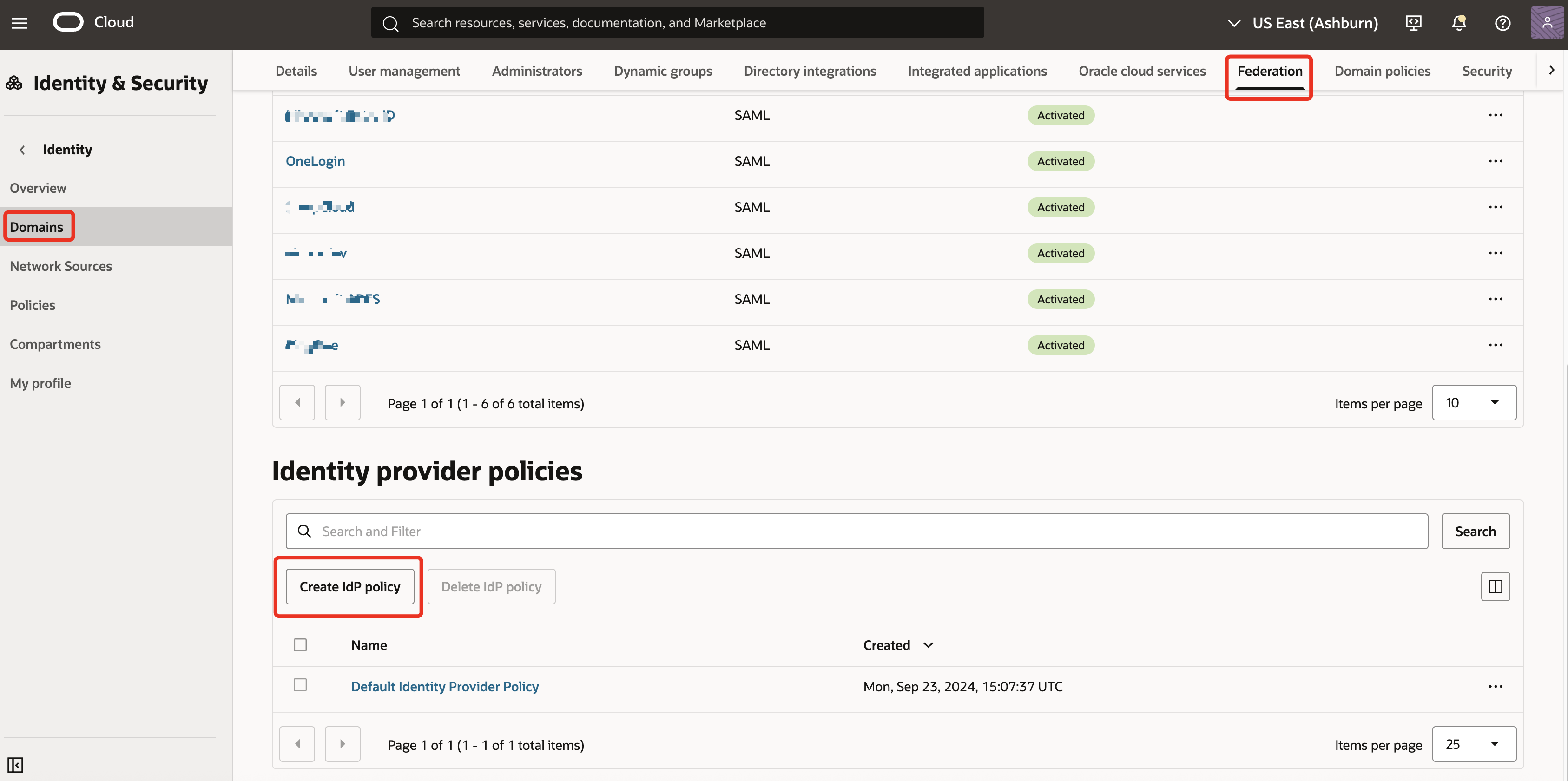Open the Items per page dropdown showing 25
This screenshot has height=781, width=1568.
pyautogui.click(x=1474, y=743)
